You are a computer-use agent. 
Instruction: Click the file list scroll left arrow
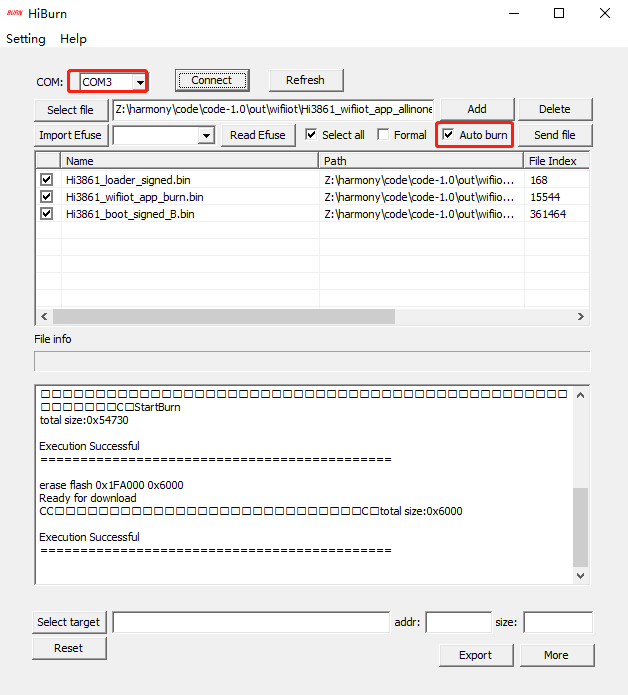[44, 316]
